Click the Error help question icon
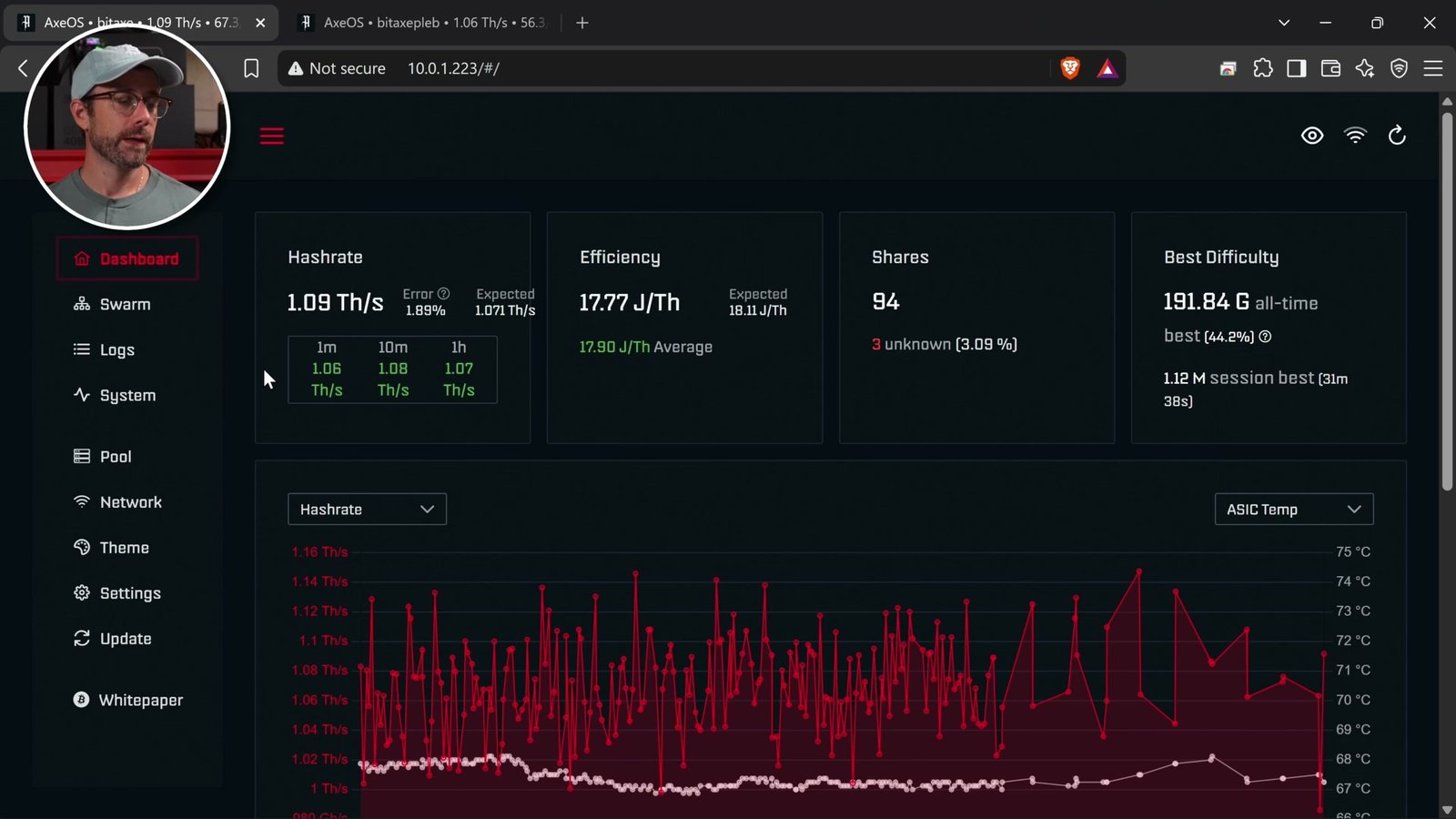1456x819 pixels. click(x=444, y=294)
